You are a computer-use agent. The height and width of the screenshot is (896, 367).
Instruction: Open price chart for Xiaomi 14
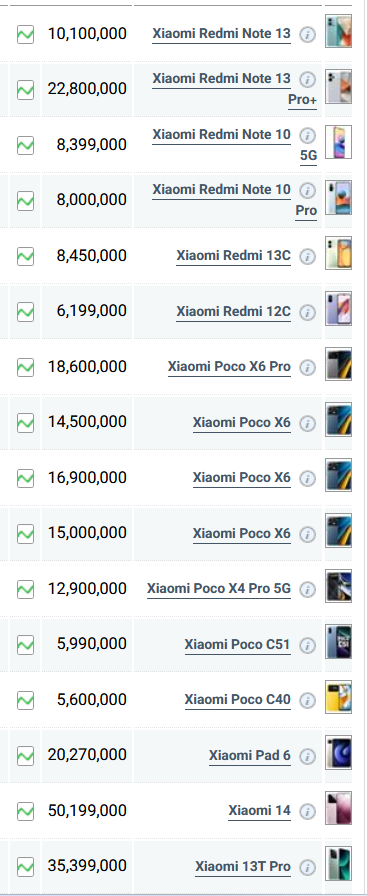25,811
